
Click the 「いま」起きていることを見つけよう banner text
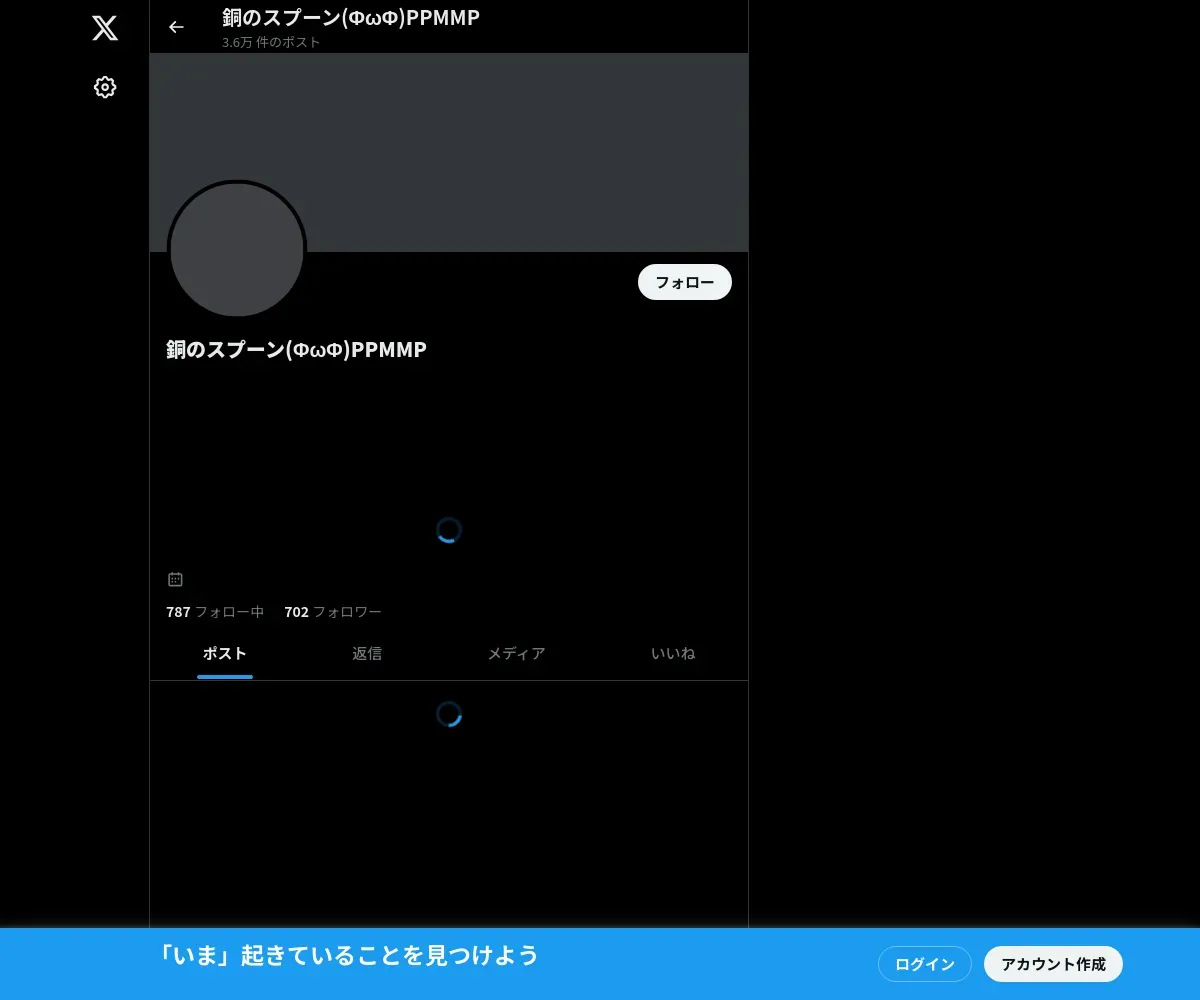(348, 955)
